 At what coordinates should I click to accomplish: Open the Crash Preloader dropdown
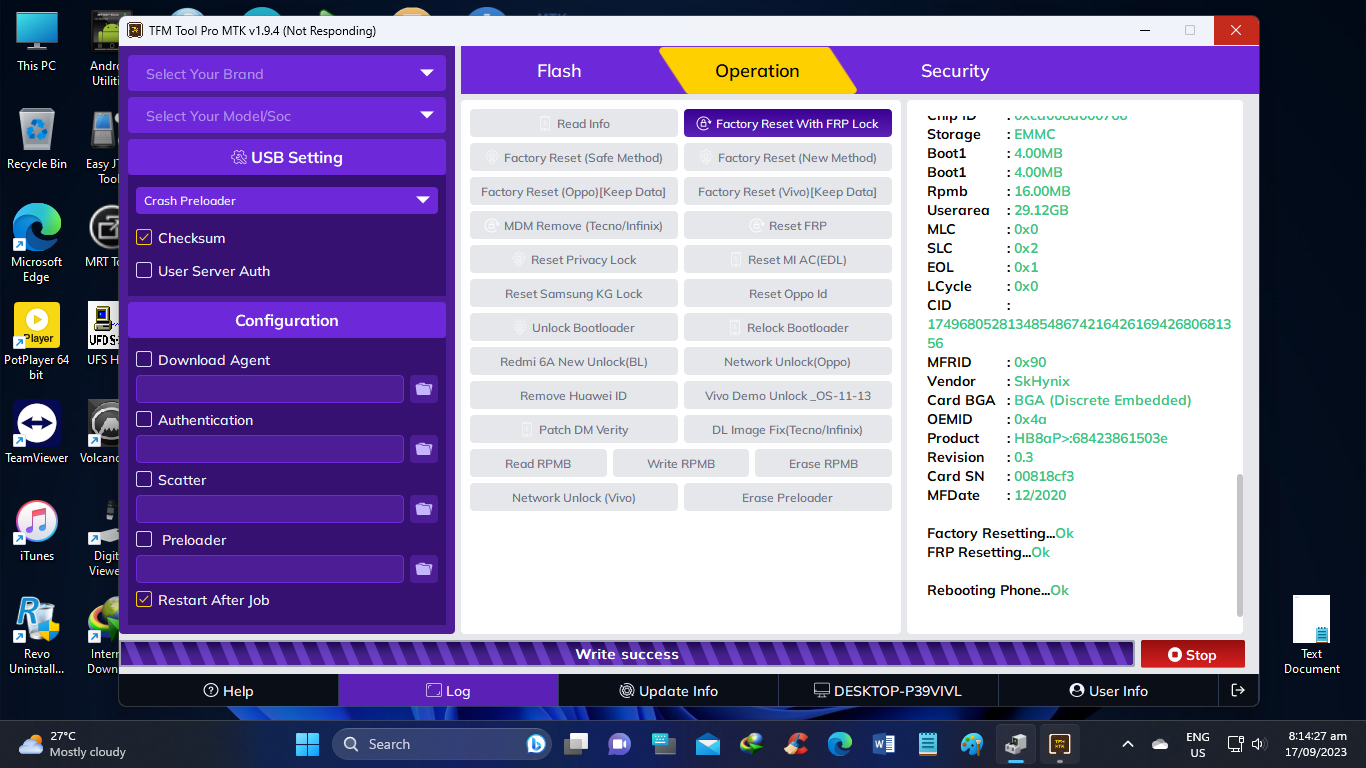coord(287,200)
